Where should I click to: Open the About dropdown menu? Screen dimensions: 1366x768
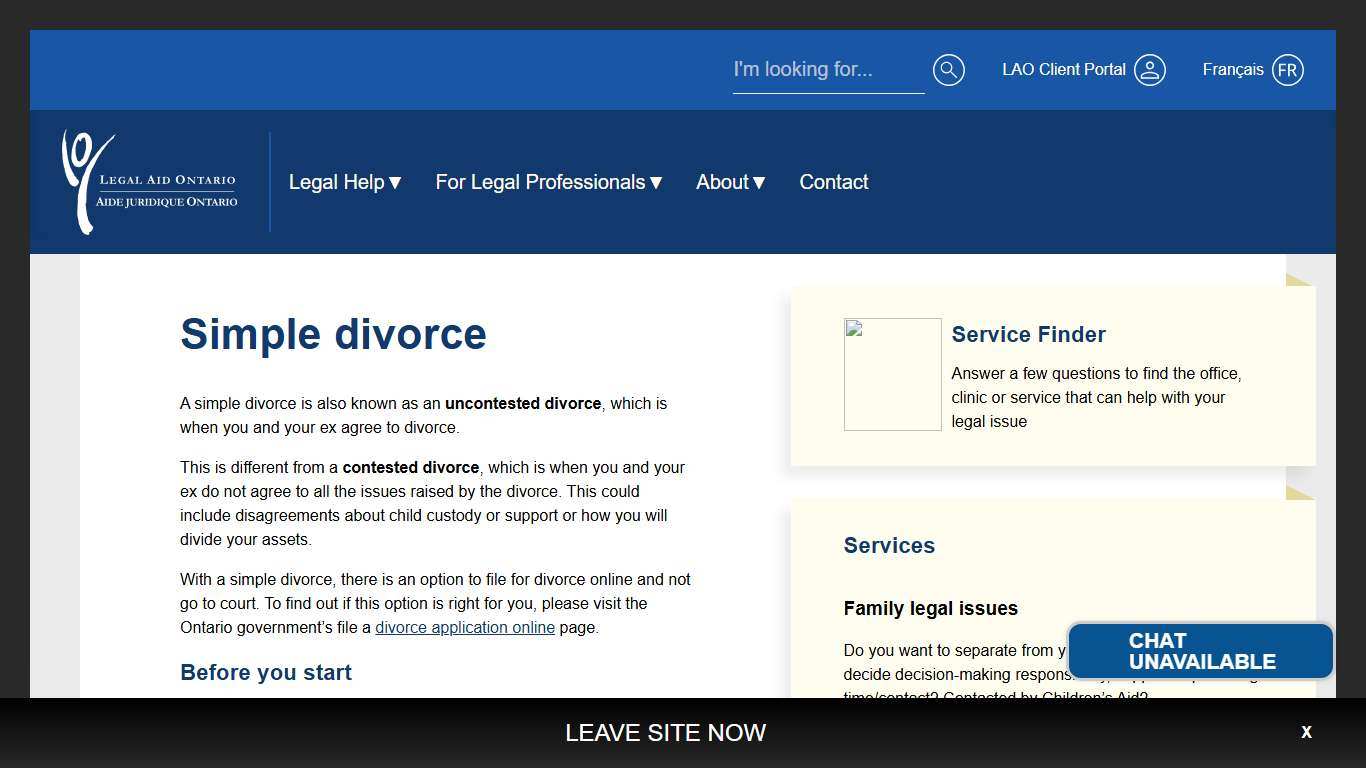[x=730, y=182]
